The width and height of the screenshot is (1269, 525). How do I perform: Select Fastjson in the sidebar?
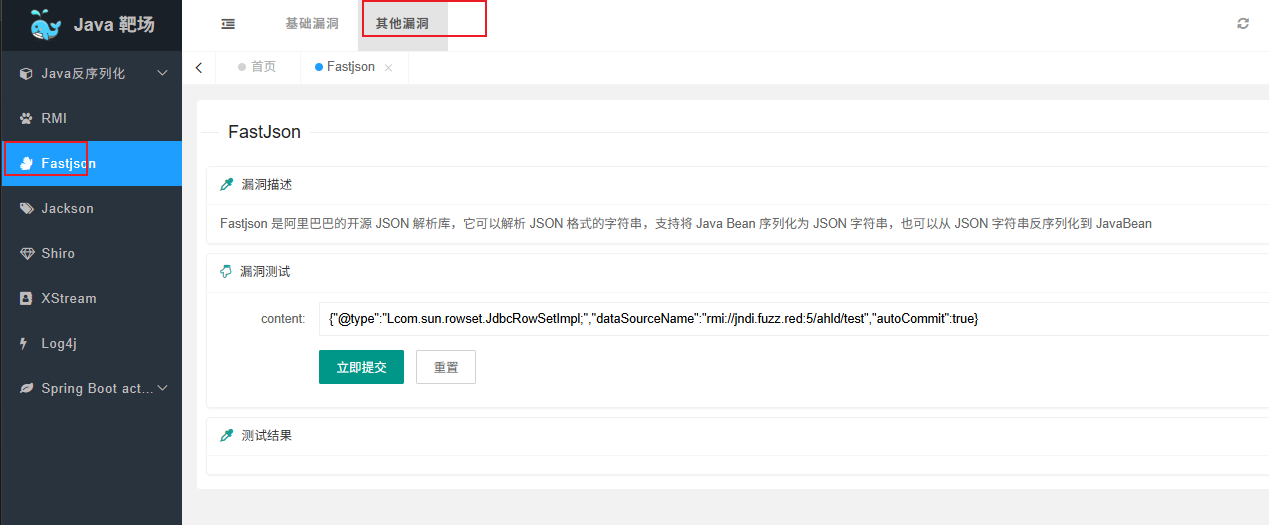[91, 163]
